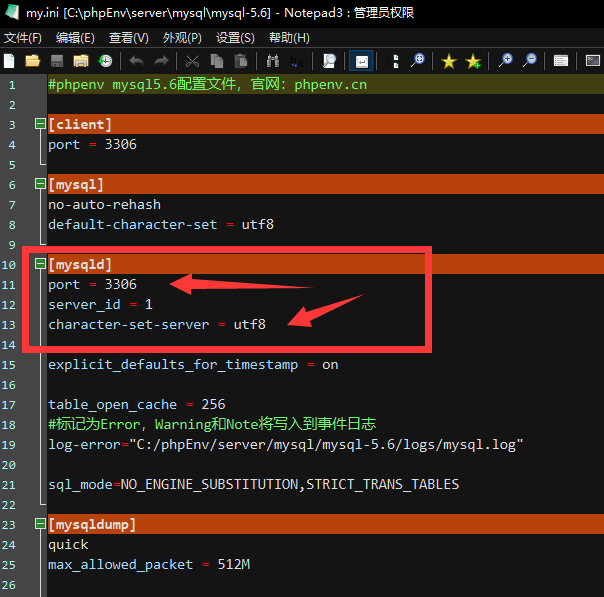Image resolution: width=604 pixels, height=597 pixels.
Task: Open the 设置(S) menu
Action: coord(235,38)
